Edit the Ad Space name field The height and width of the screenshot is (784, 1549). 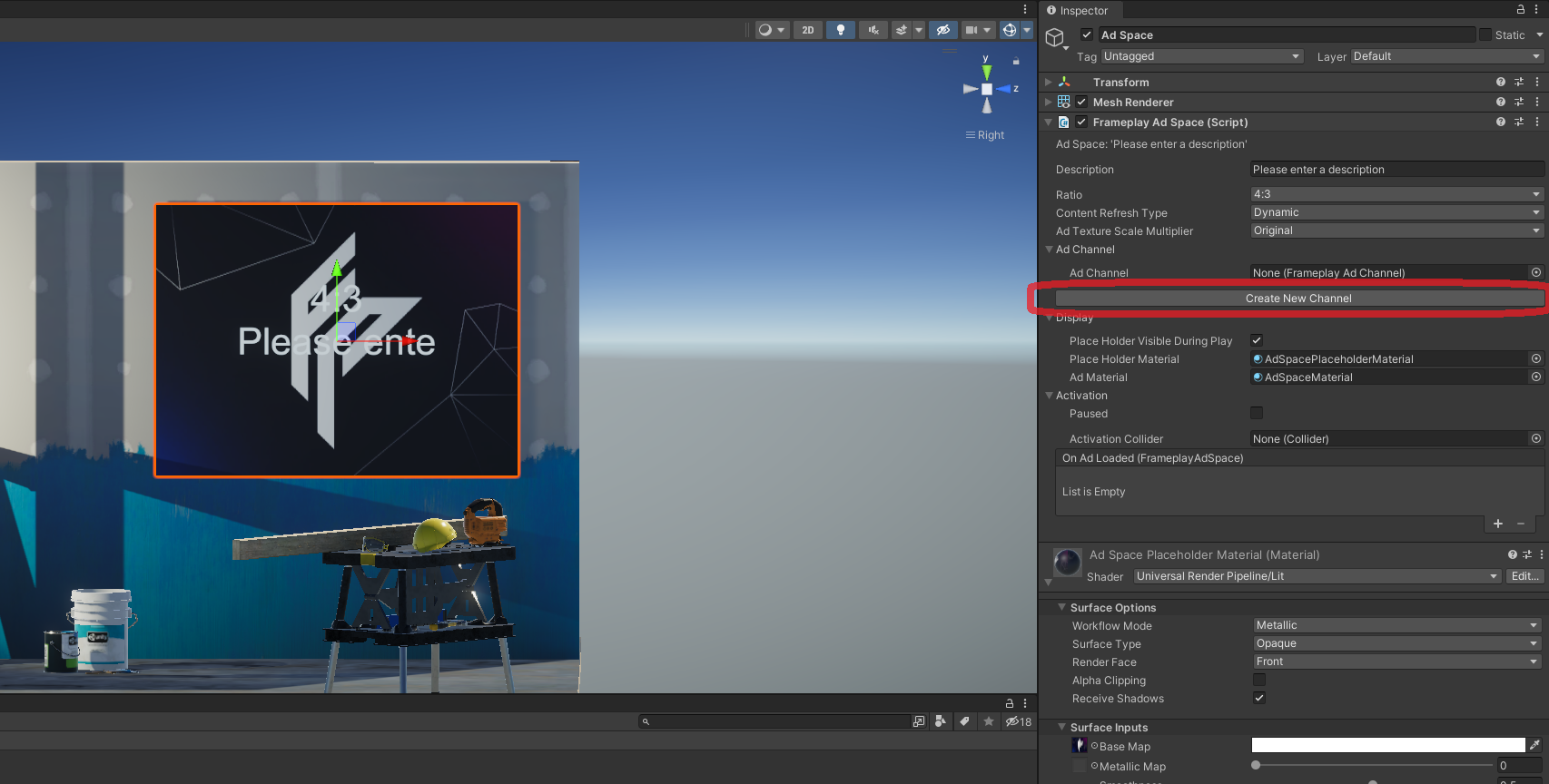coord(1287,34)
